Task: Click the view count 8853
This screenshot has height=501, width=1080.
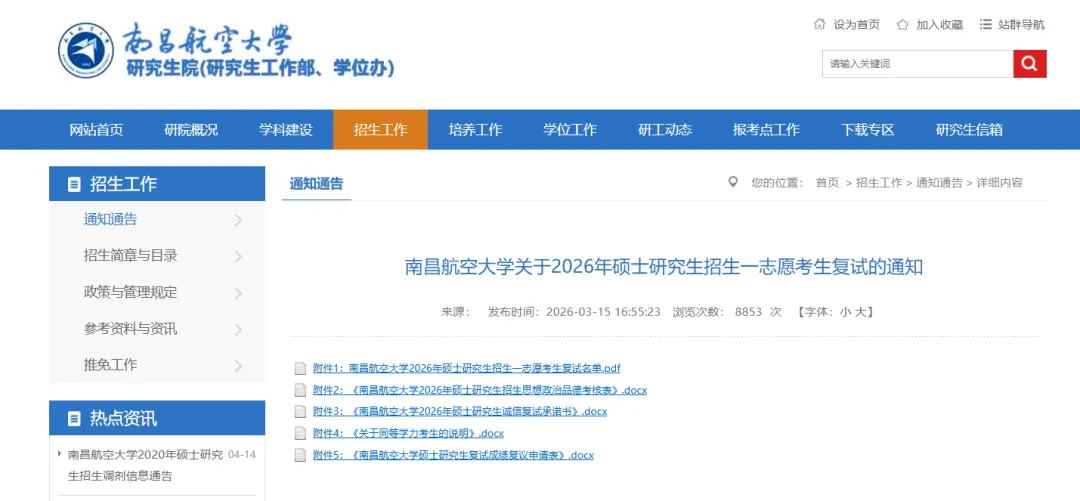Action: tap(748, 312)
